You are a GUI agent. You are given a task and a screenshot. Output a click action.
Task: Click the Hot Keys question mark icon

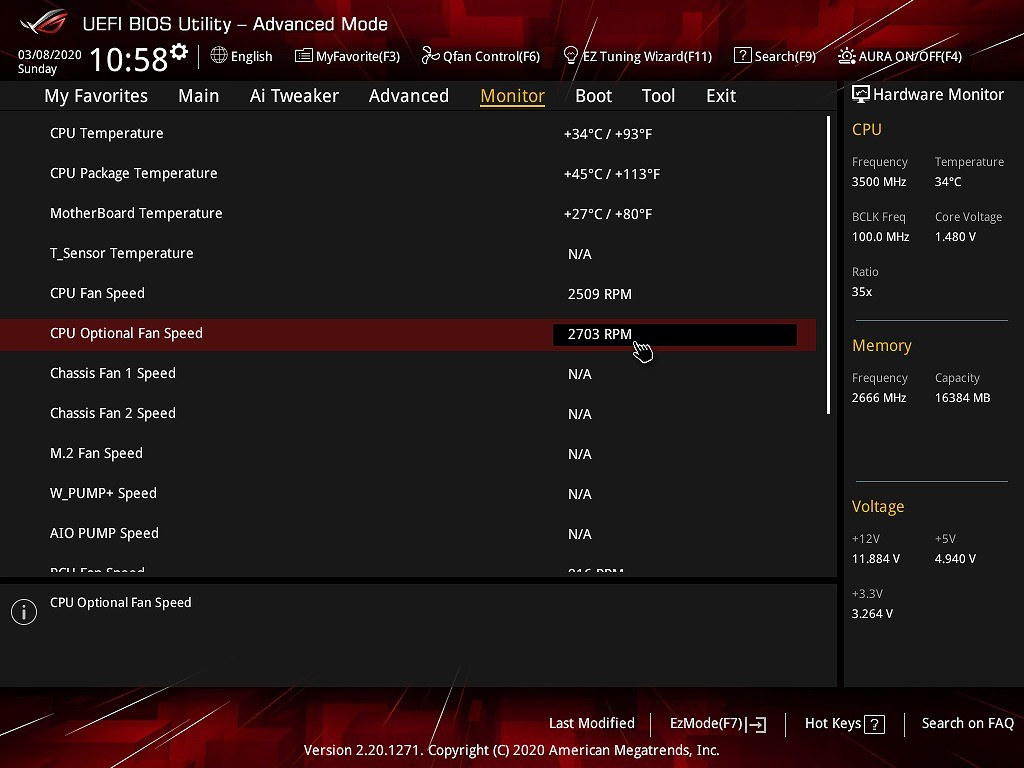pyautogui.click(x=874, y=724)
